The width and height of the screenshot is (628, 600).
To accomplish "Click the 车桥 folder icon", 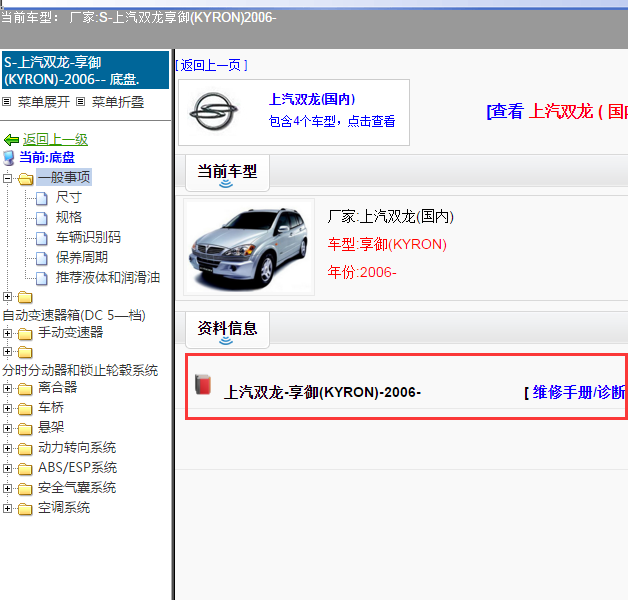I will pyautogui.click(x=25, y=409).
